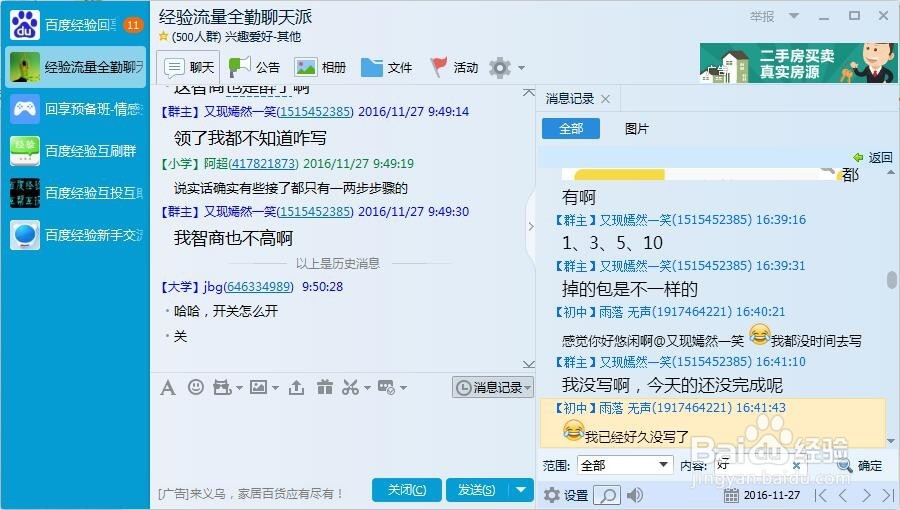Open the 文件 tab
The width and height of the screenshot is (900, 510).
pos(386,68)
